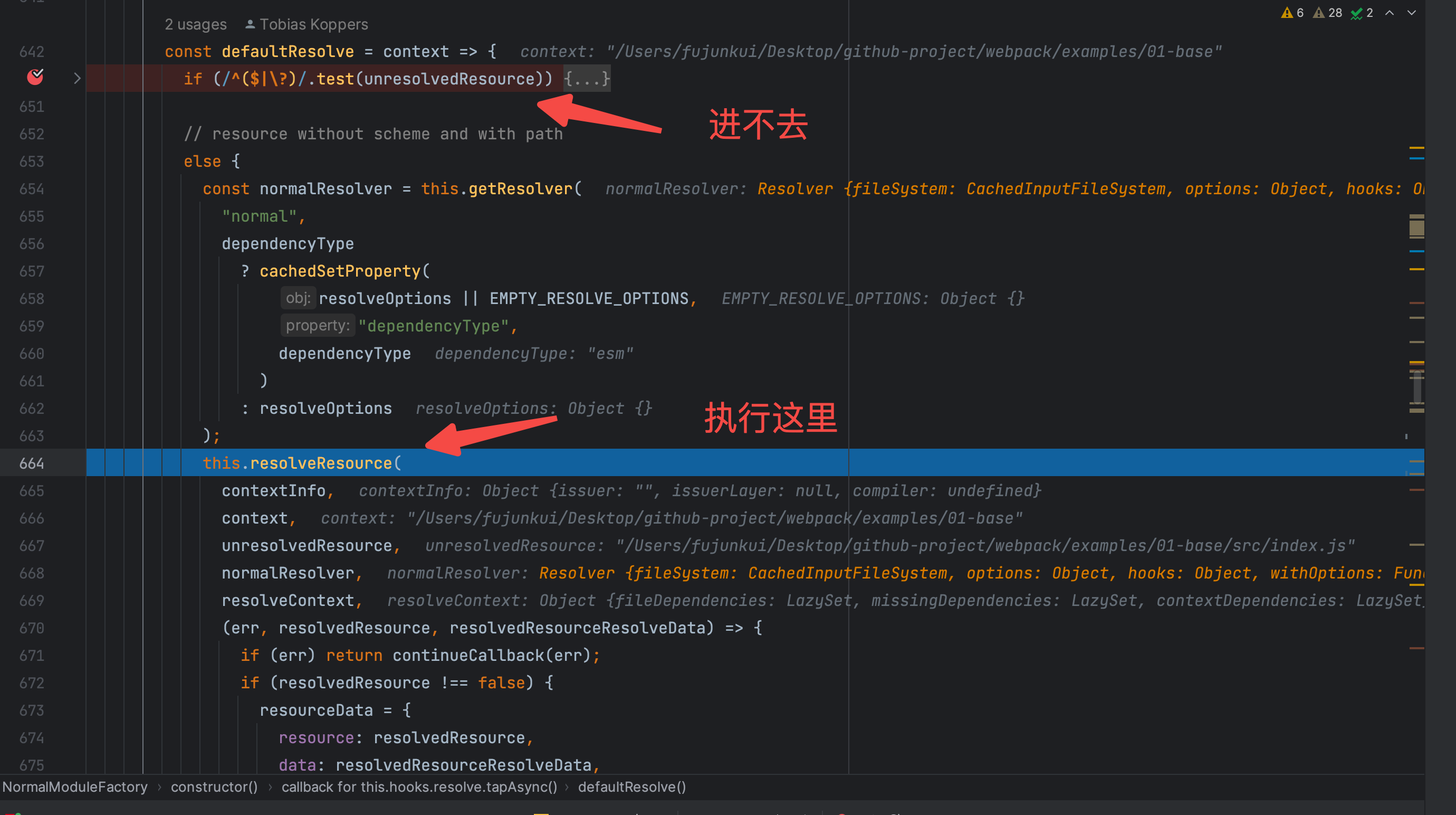Viewport: 1456px width, 815px height.
Task: Expand the collapsed {...} code placeholder
Action: (x=587, y=79)
